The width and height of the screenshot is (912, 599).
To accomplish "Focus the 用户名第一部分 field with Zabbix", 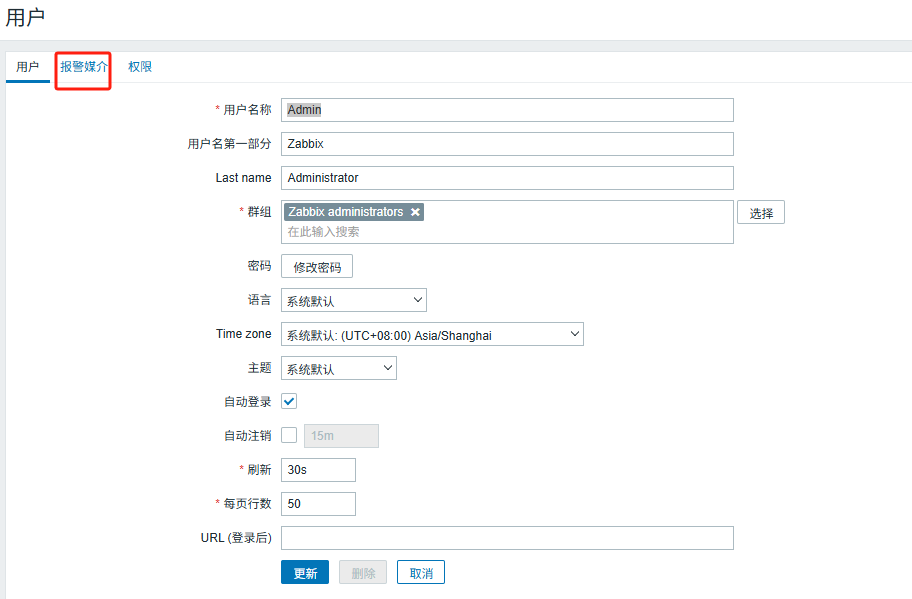I will (507, 144).
